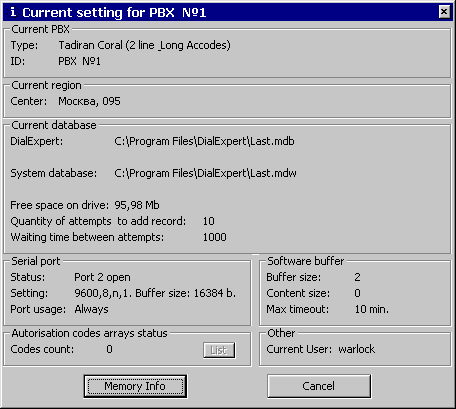Click the Cancel button
This screenshot has height=409, width=456.
click(x=319, y=386)
